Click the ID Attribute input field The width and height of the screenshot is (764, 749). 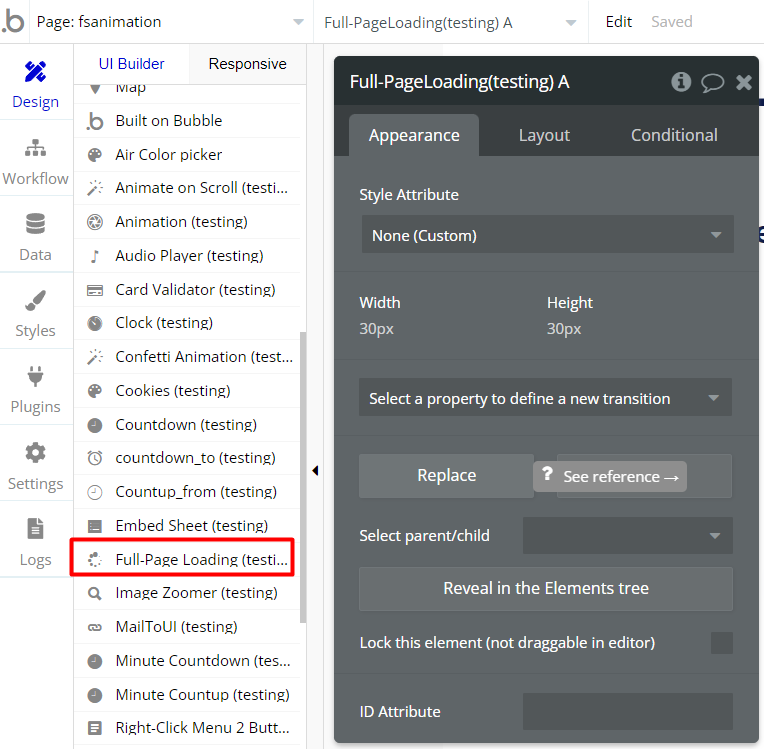(x=627, y=712)
